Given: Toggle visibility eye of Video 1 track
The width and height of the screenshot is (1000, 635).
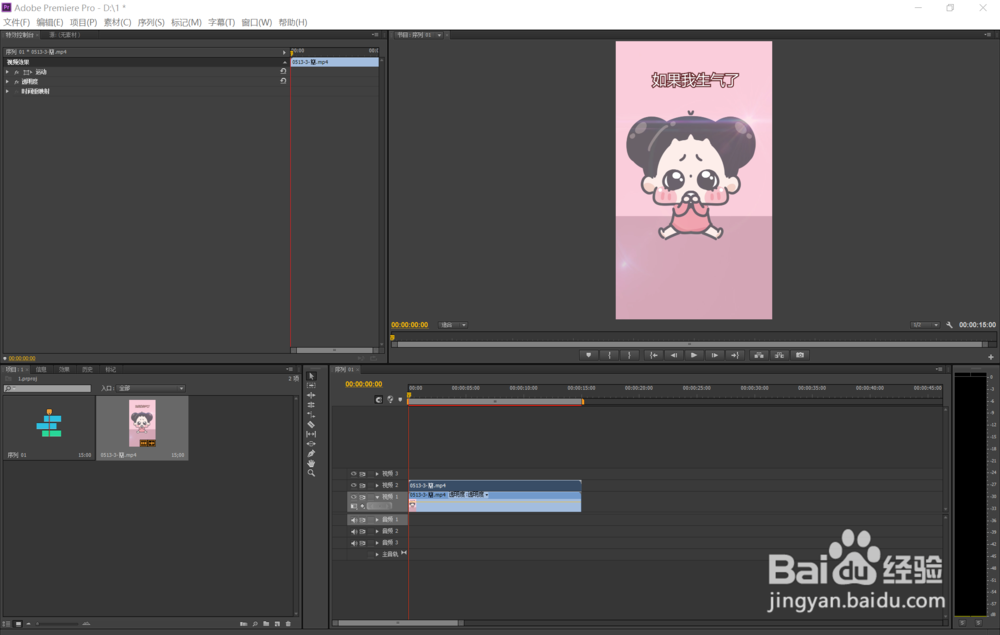Looking at the screenshot, I should (353, 497).
